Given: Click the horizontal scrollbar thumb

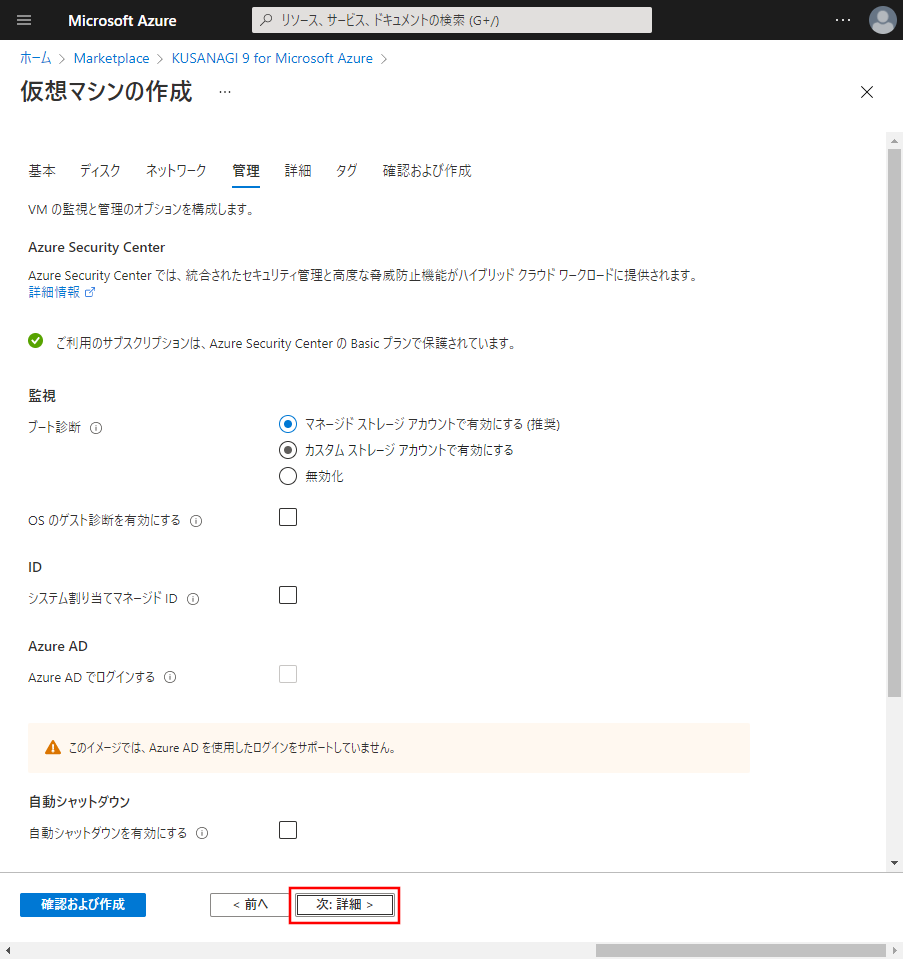Looking at the screenshot, I should tap(740, 950).
